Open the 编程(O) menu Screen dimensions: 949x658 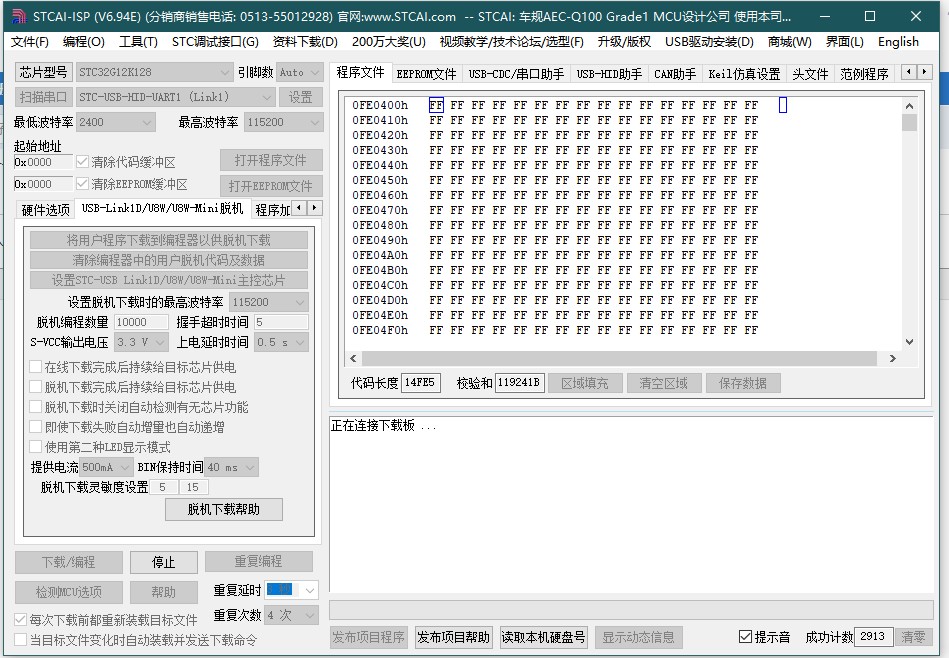[84, 42]
